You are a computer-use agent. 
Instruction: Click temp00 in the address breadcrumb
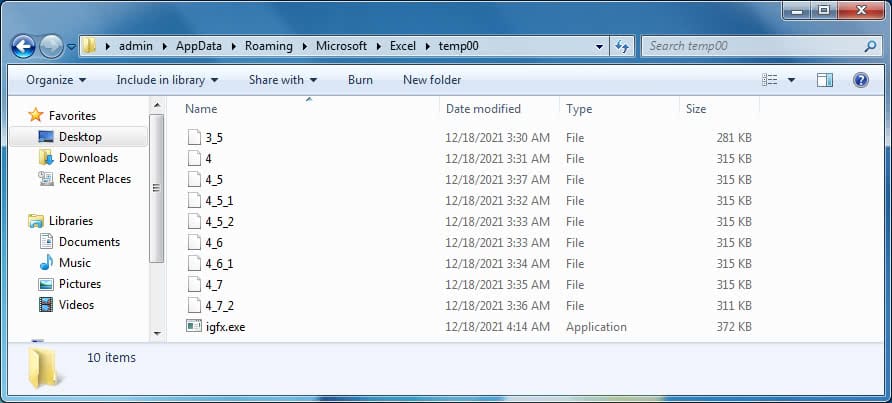459,46
